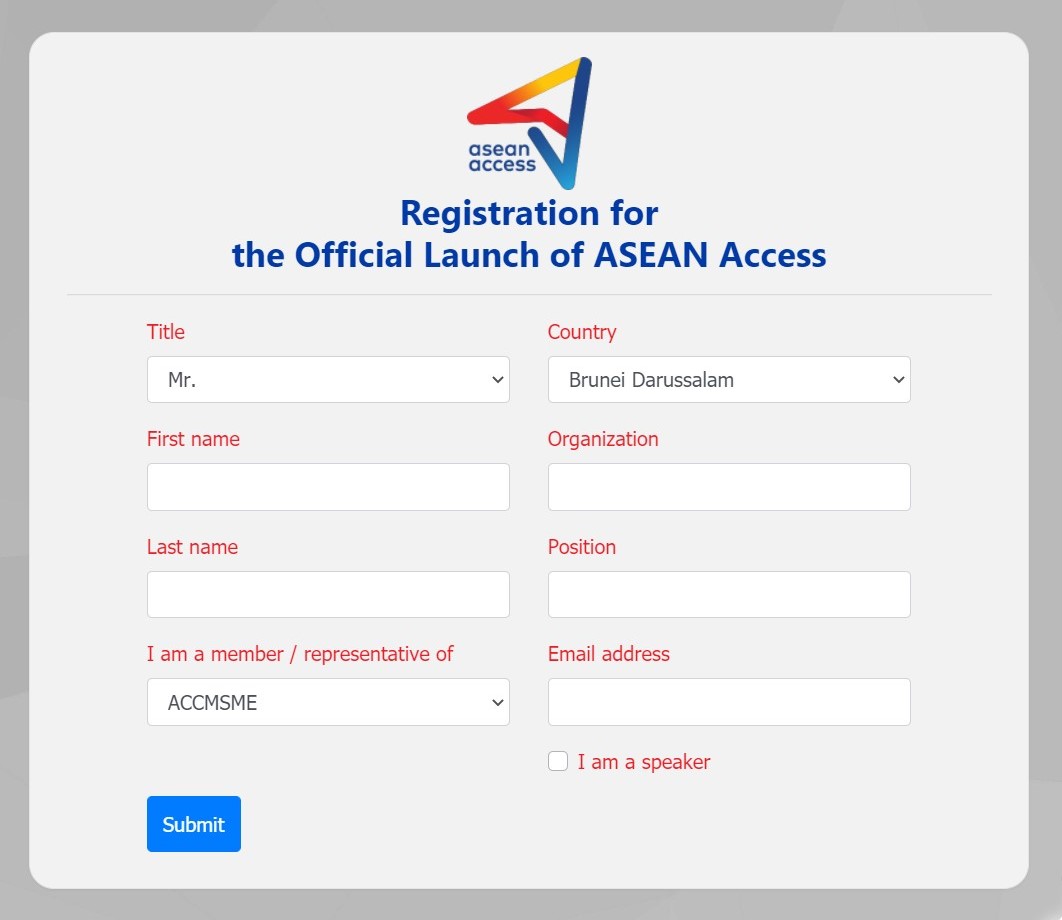Select the Email address input field
The image size is (1062, 920).
pyautogui.click(x=729, y=702)
